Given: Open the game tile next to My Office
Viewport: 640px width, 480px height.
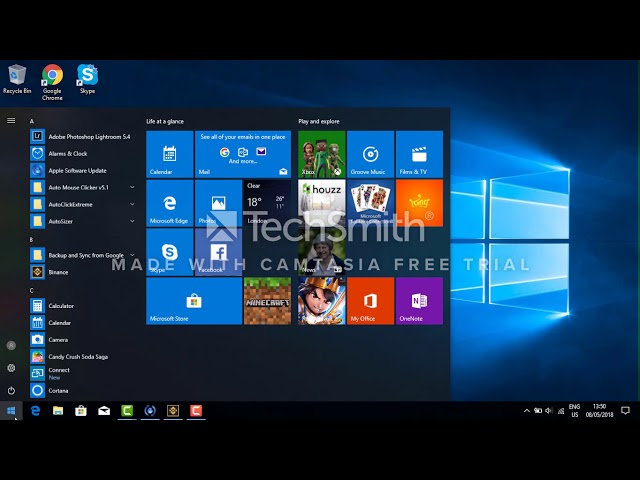Looking at the screenshot, I should tap(322, 301).
